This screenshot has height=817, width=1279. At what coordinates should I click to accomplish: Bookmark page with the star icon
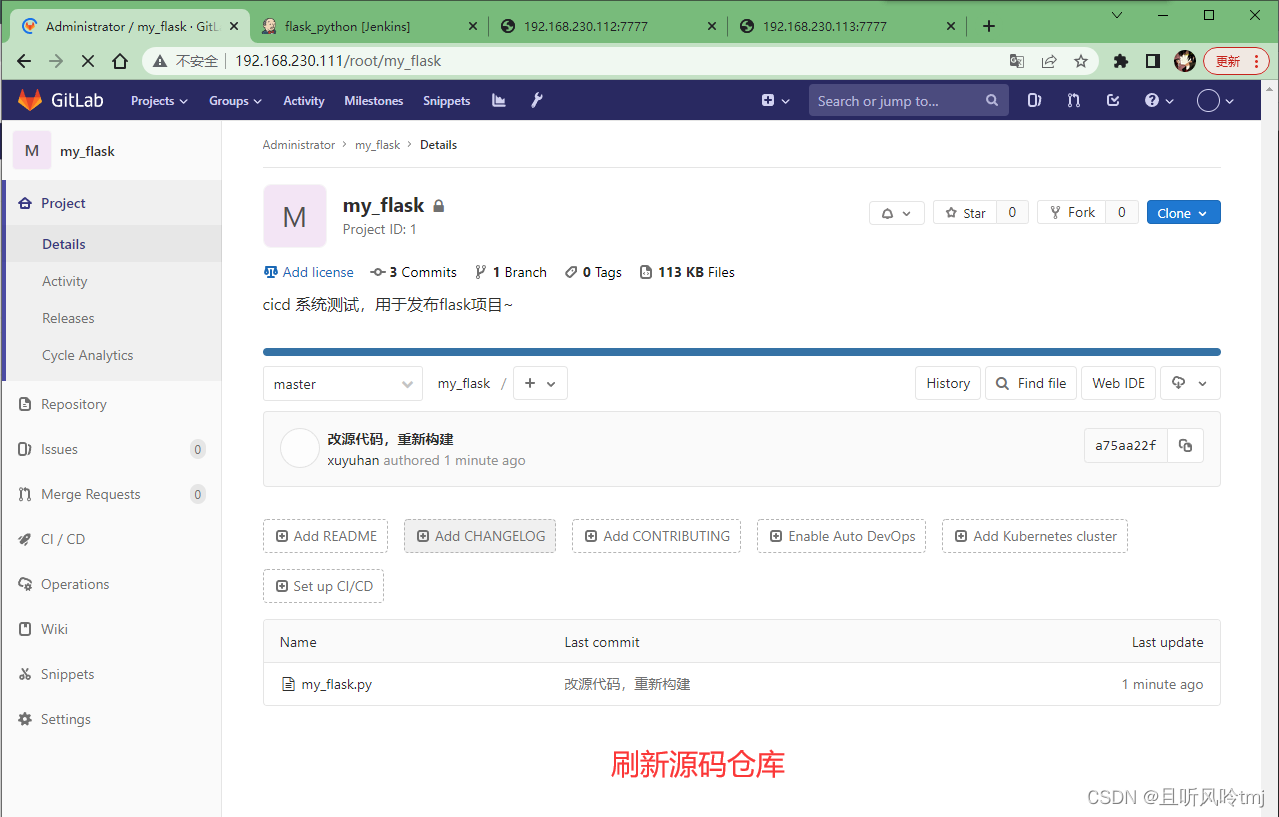pos(1081,61)
